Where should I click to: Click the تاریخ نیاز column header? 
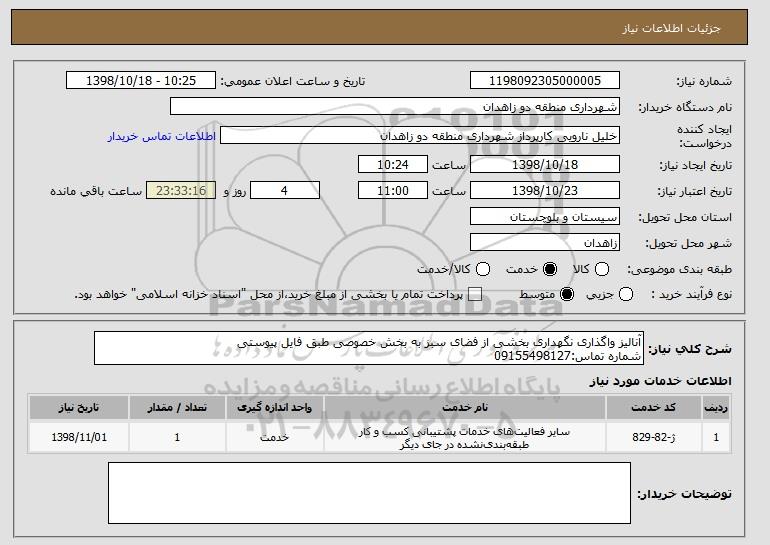point(79,408)
